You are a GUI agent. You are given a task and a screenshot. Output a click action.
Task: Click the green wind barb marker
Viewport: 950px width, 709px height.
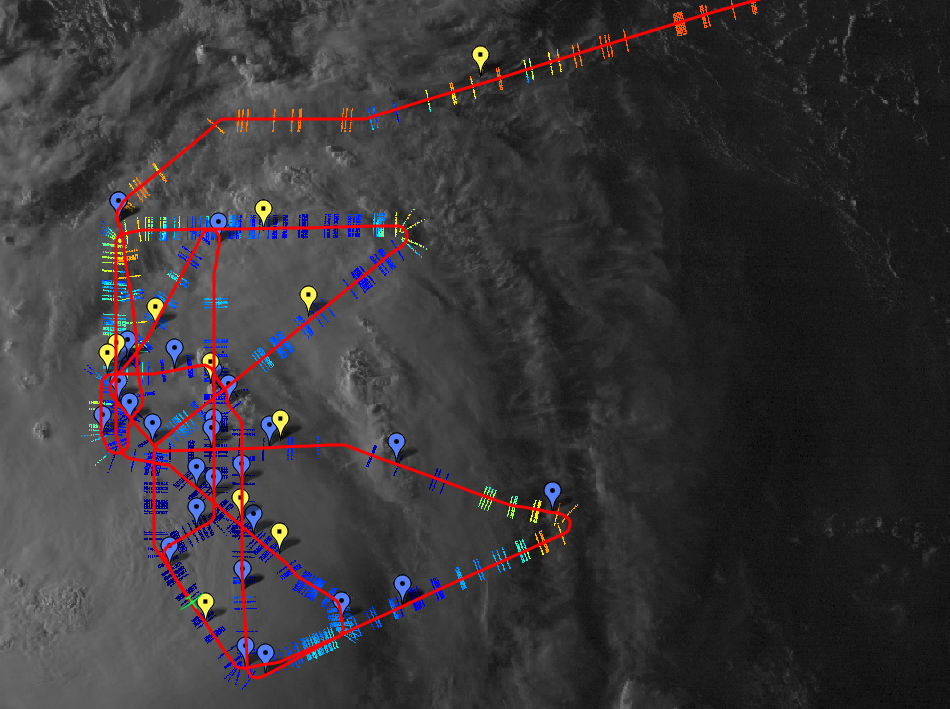[x=187, y=601]
